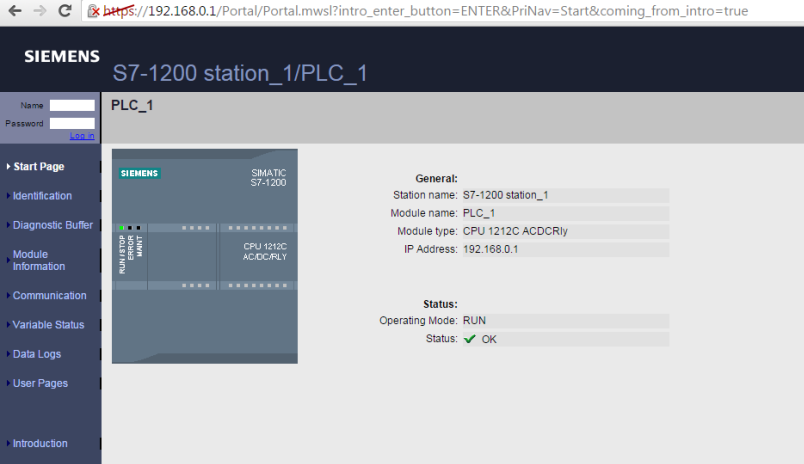Click the teal Siemens badge on PLC image
Viewport: 804px width, 464px height.
139,173
